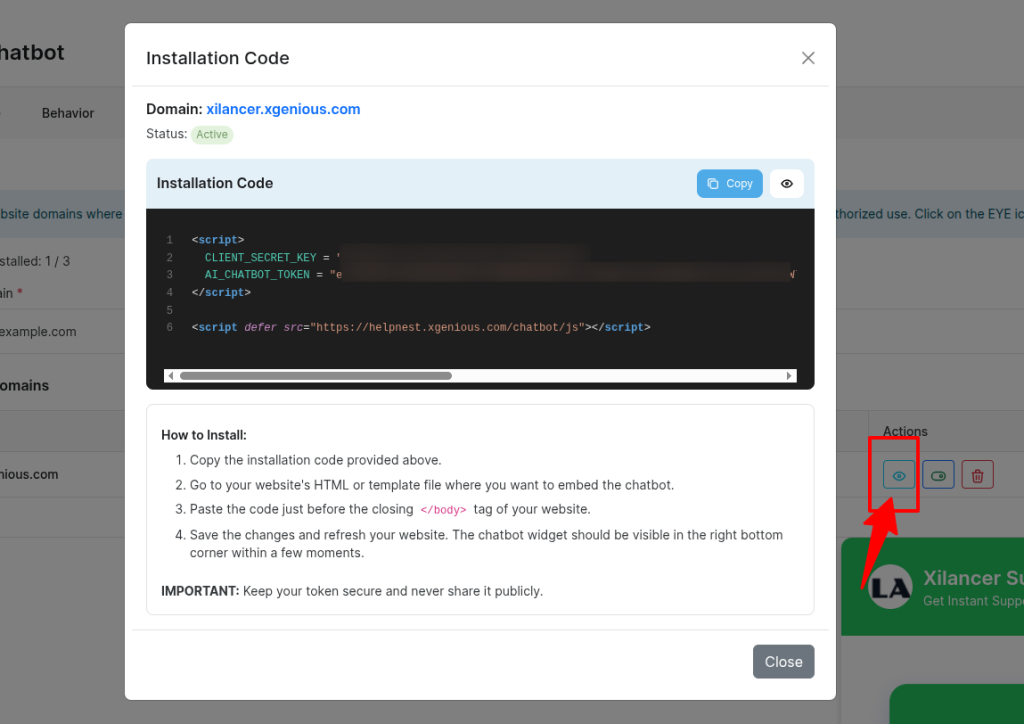Click the </body> tag in instructions
The height and width of the screenshot is (724, 1024).
tap(443, 510)
